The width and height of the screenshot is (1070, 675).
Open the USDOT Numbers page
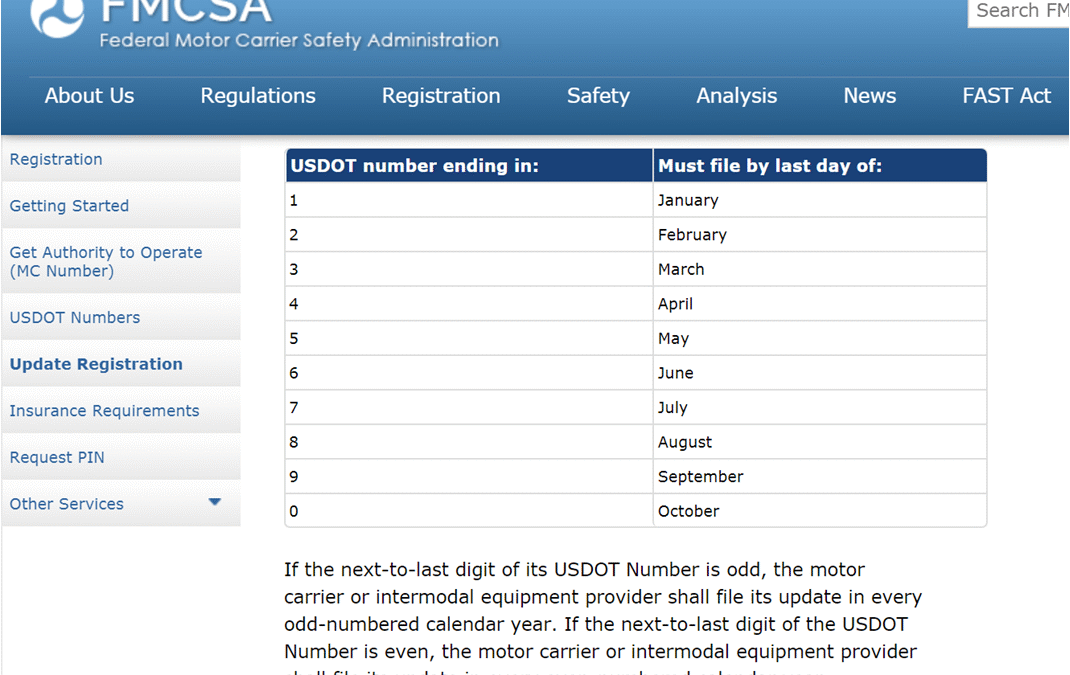pyautogui.click(x=74, y=317)
